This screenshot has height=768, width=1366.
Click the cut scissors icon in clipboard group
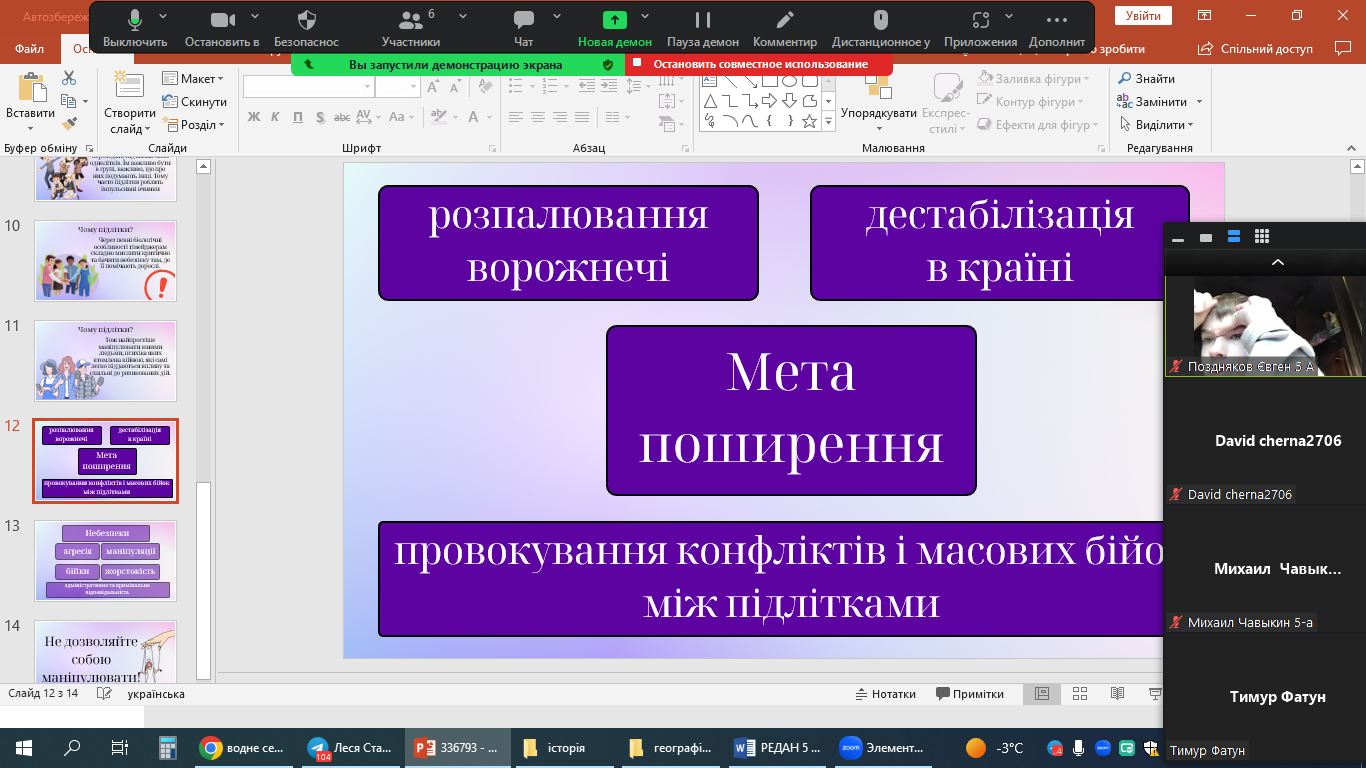[69, 78]
